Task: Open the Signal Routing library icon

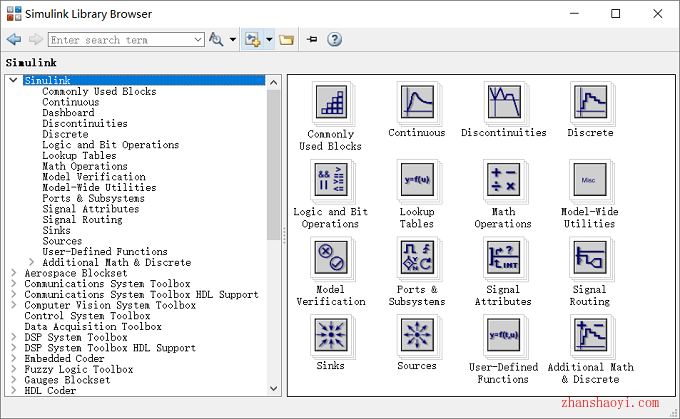Action: (591, 258)
